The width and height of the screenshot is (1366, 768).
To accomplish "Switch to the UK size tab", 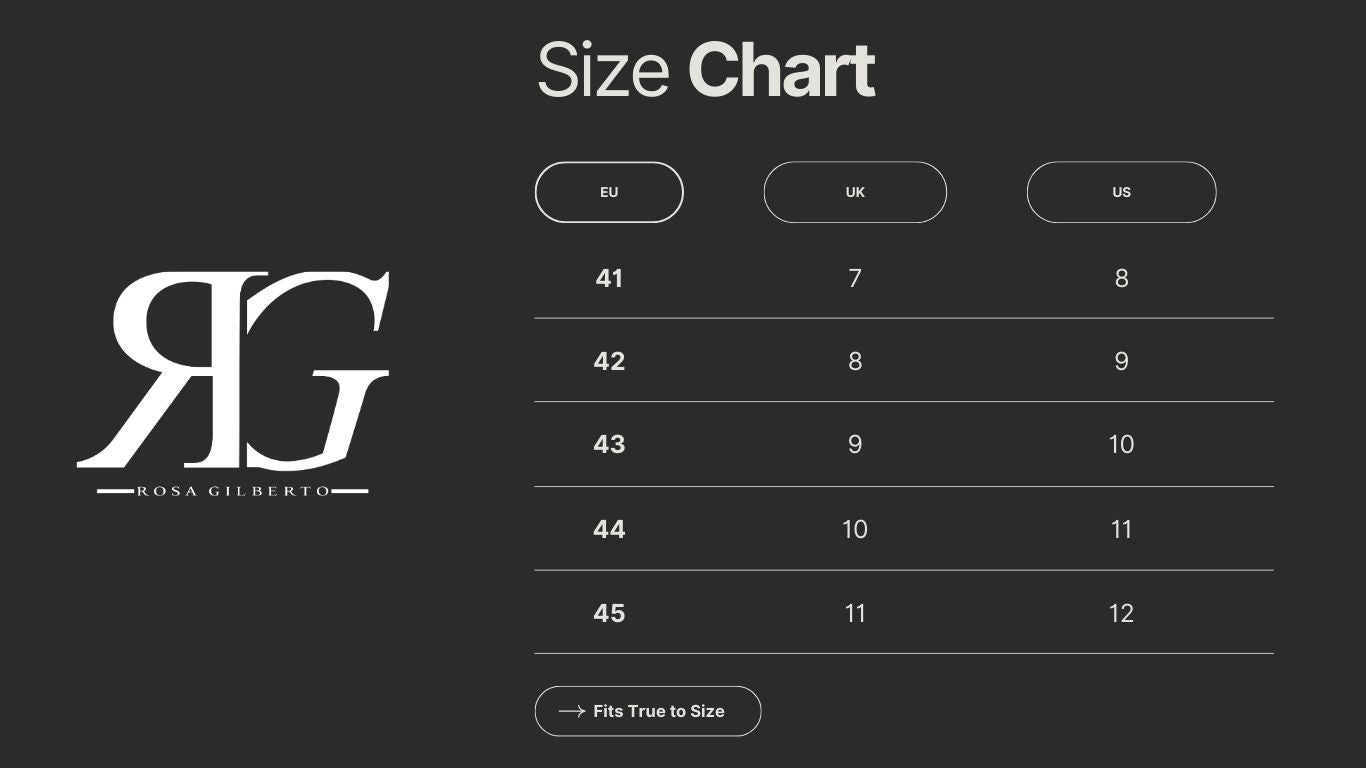I will (855, 192).
